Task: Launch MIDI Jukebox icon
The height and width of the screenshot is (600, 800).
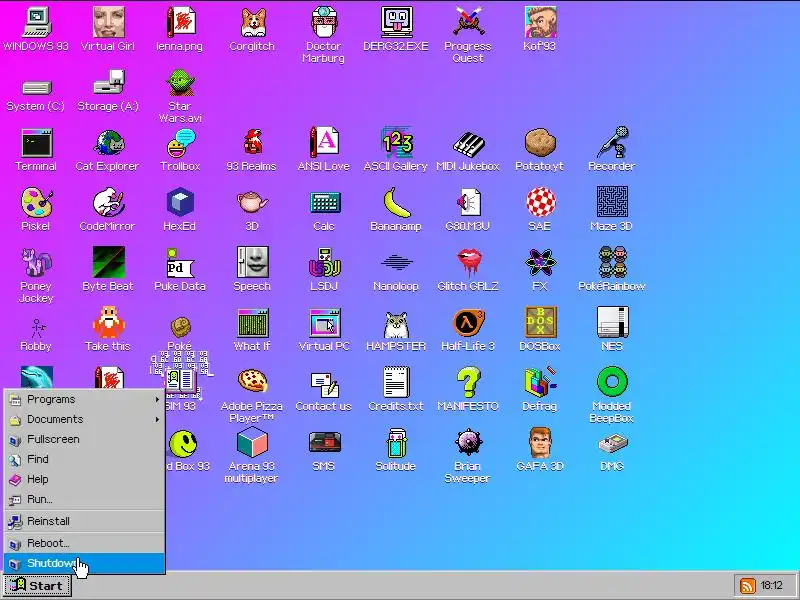Action: [x=468, y=143]
